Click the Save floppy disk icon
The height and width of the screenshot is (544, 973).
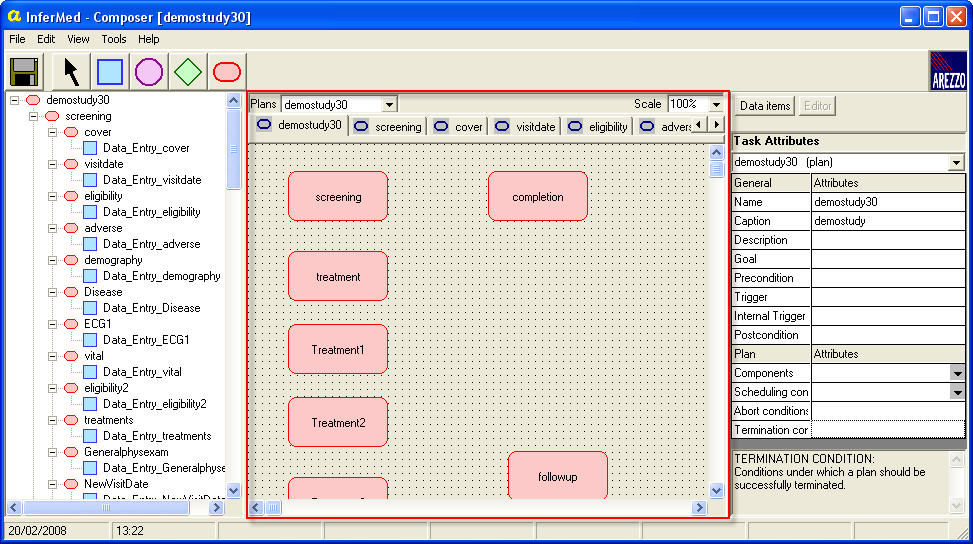point(24,72)
